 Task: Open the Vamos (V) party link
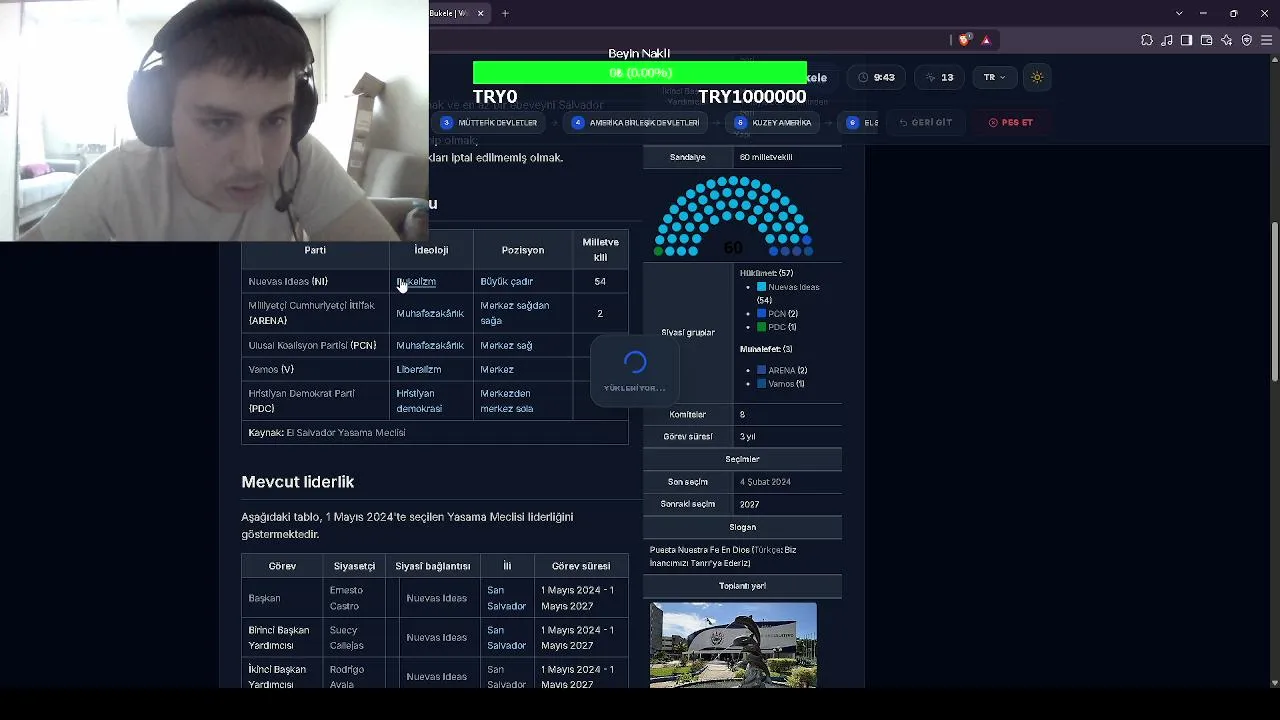click(271, 369)
